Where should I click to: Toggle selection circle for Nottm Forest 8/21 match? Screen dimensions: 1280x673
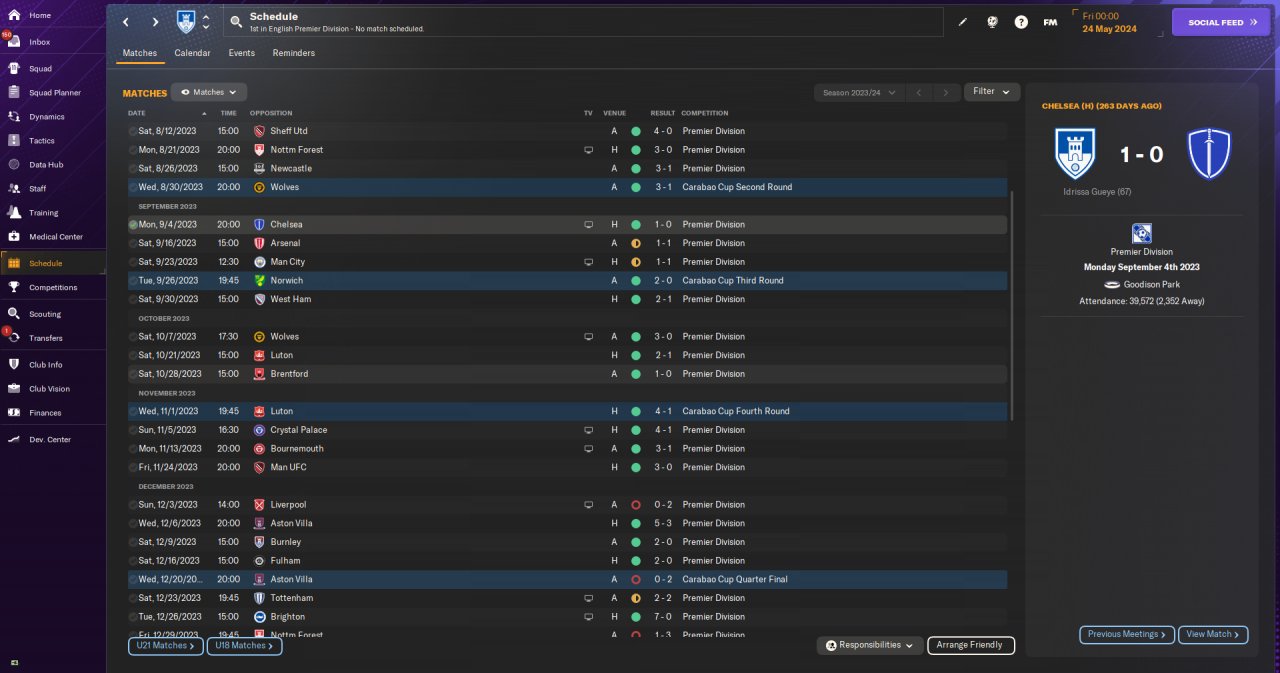[x=133, y=150]
